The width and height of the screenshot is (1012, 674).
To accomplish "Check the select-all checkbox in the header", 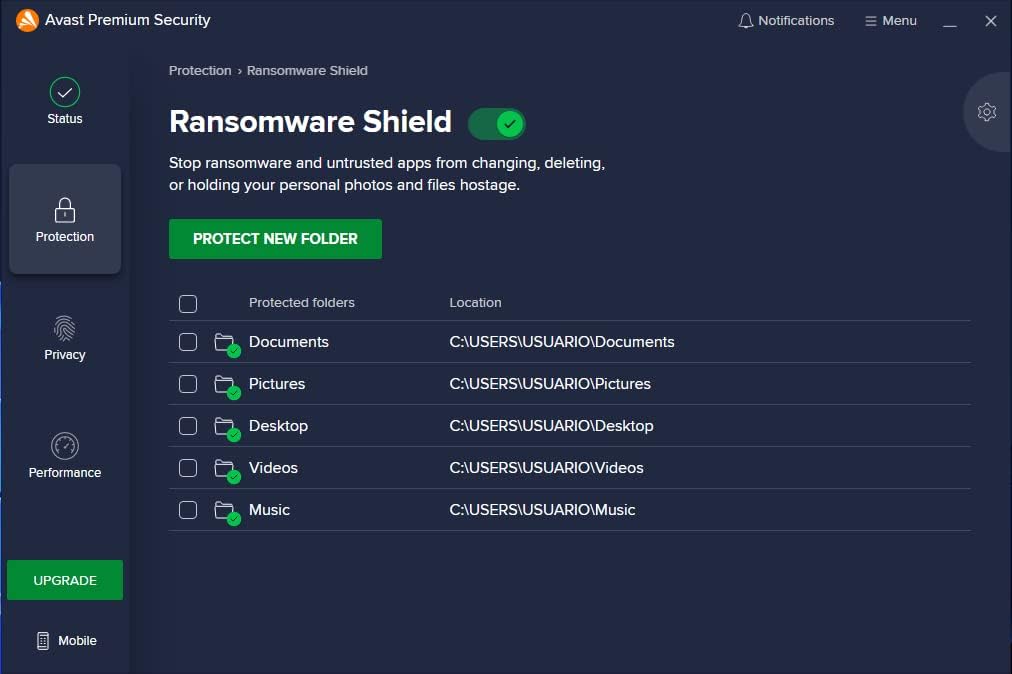I will 187,302.
